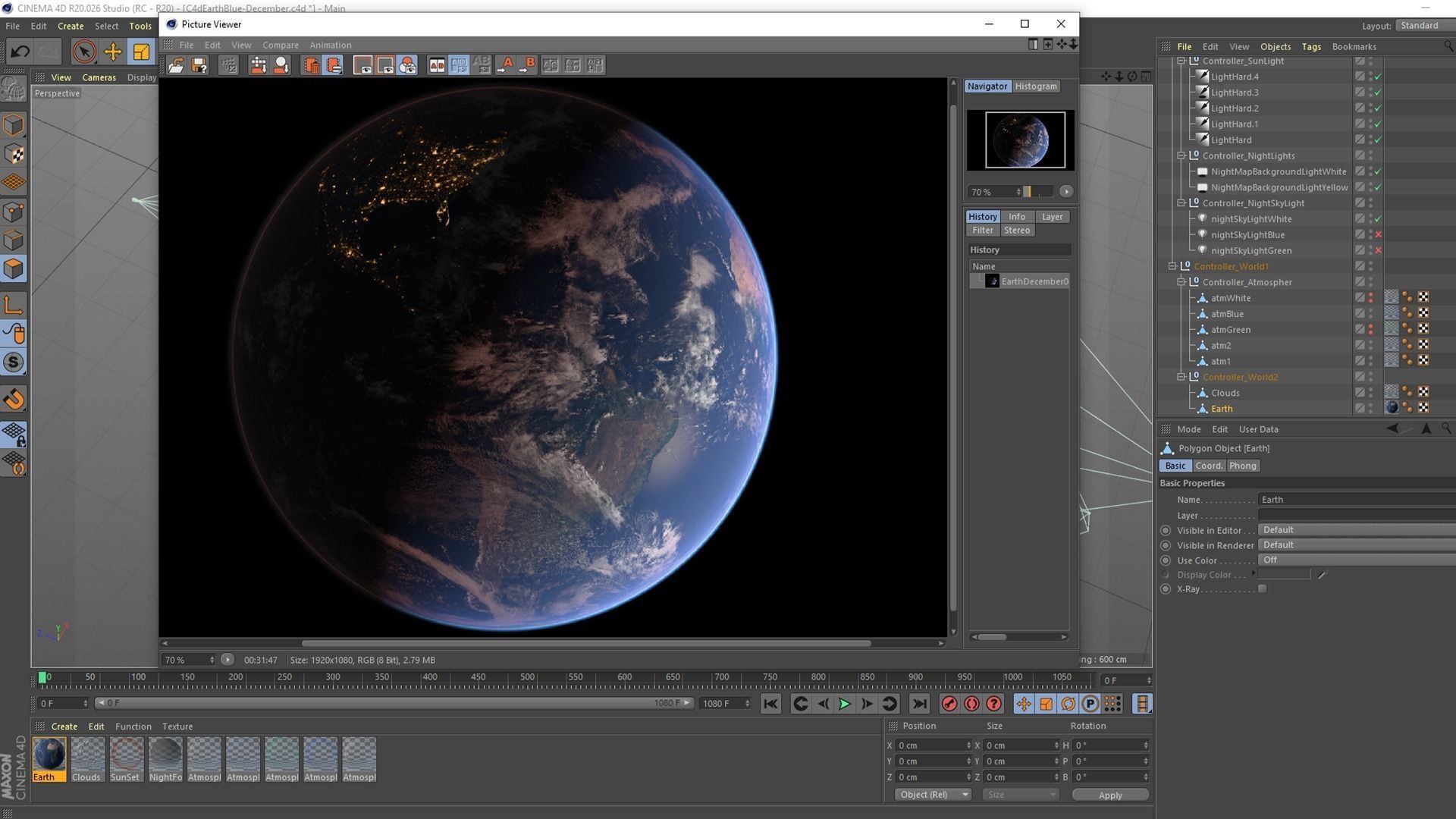This screenshot has width=1456, height=819.
Task: Toggle Position keyframe recording icon
Action: (1024, 704)
